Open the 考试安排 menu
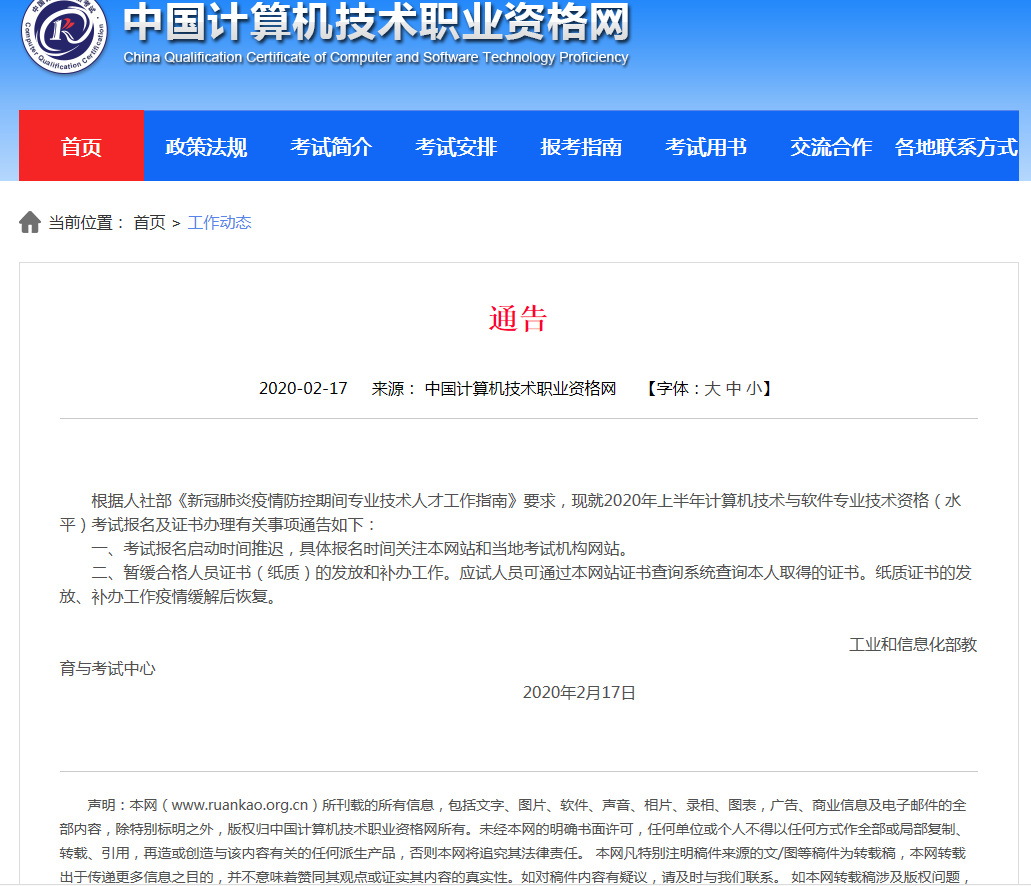Viewport: 1031px width, 886px height. [455, 145]
